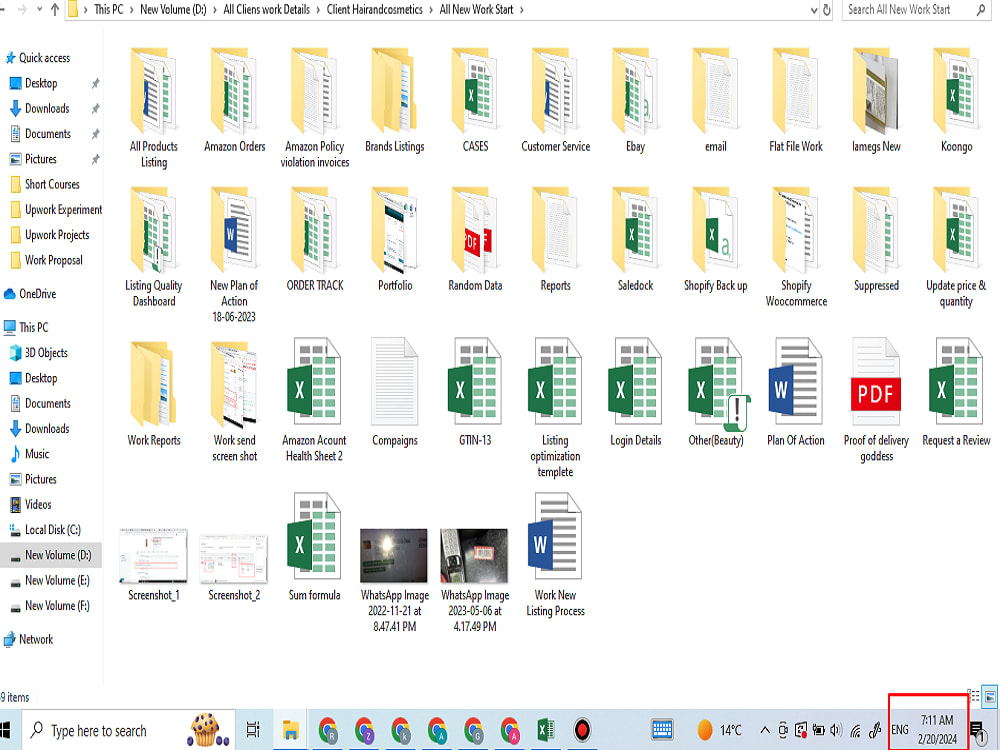Open the Portfolio folder
Screen dimensions: 1000x750
click(395, 241)
